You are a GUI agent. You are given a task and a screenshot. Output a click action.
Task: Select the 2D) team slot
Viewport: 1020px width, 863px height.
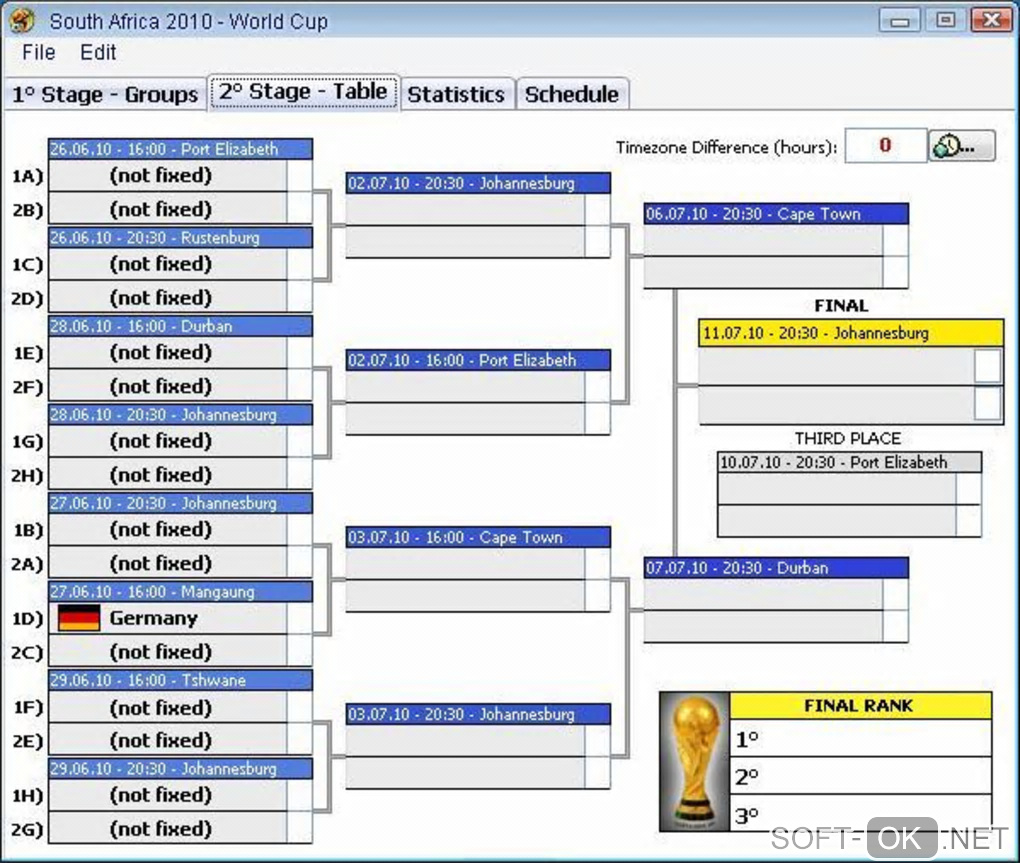click(x=168, y=298)
